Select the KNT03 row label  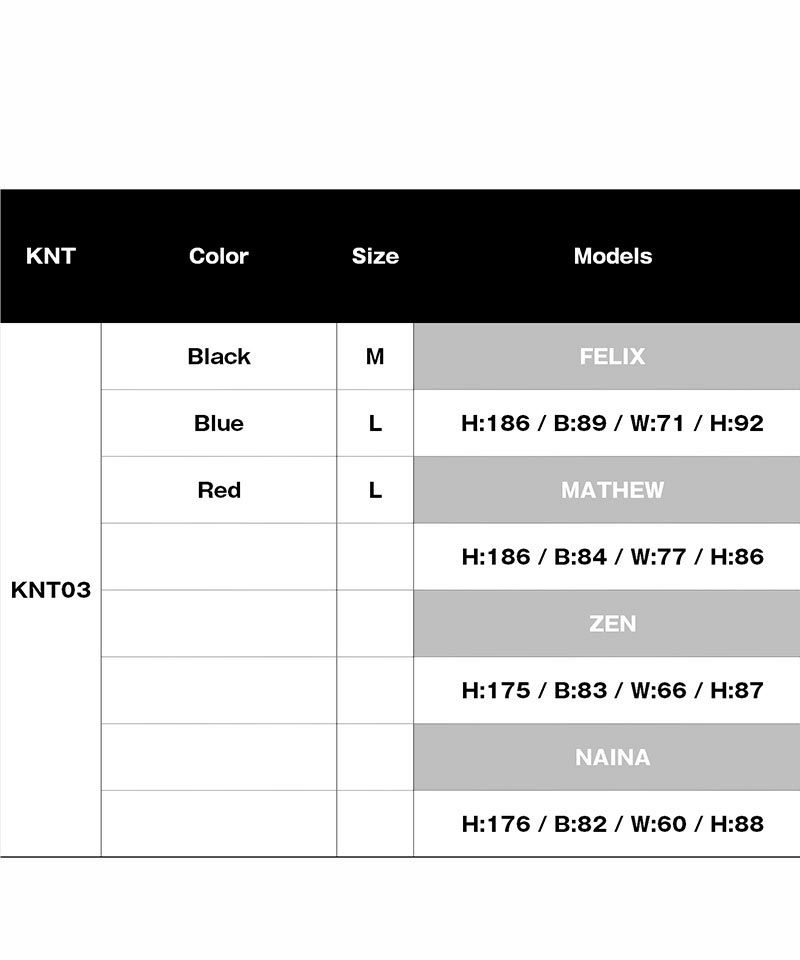coord(51,590)
